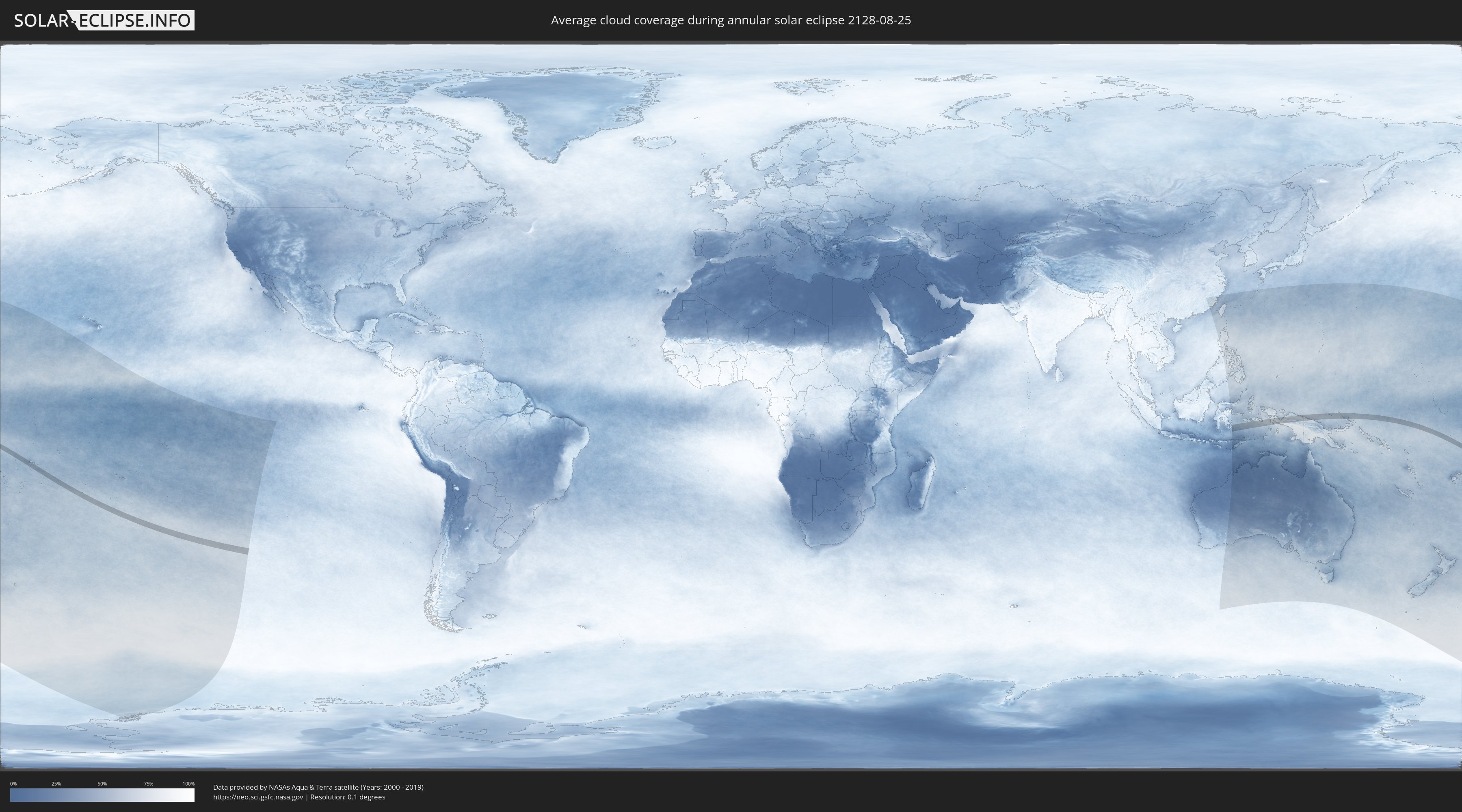Click the cloud coverage title text

(731, 20)
